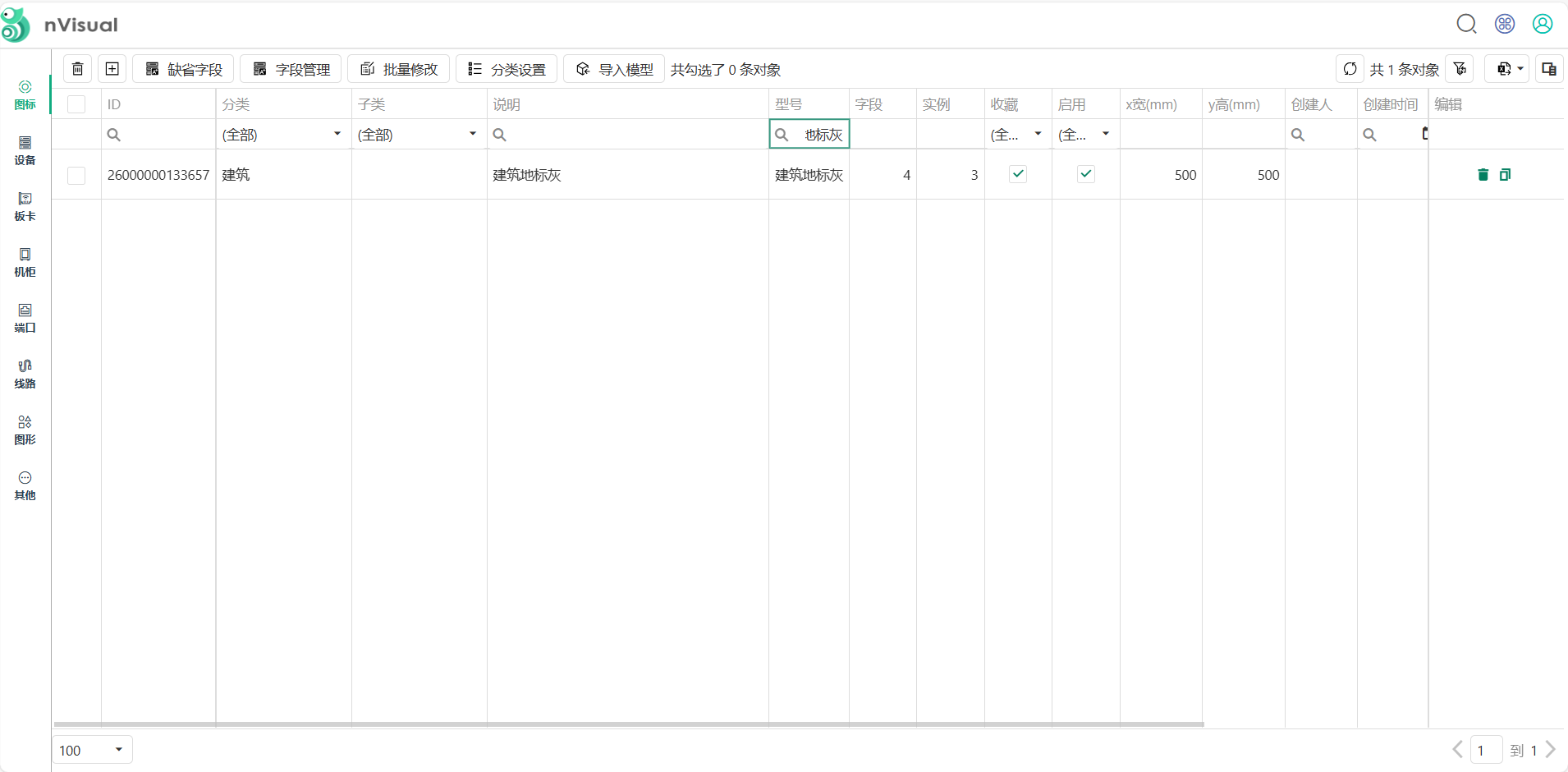Screen dimensions: 1568x772
Task: Click the horizontal scrollbar under the table
Action: point(629,724)
